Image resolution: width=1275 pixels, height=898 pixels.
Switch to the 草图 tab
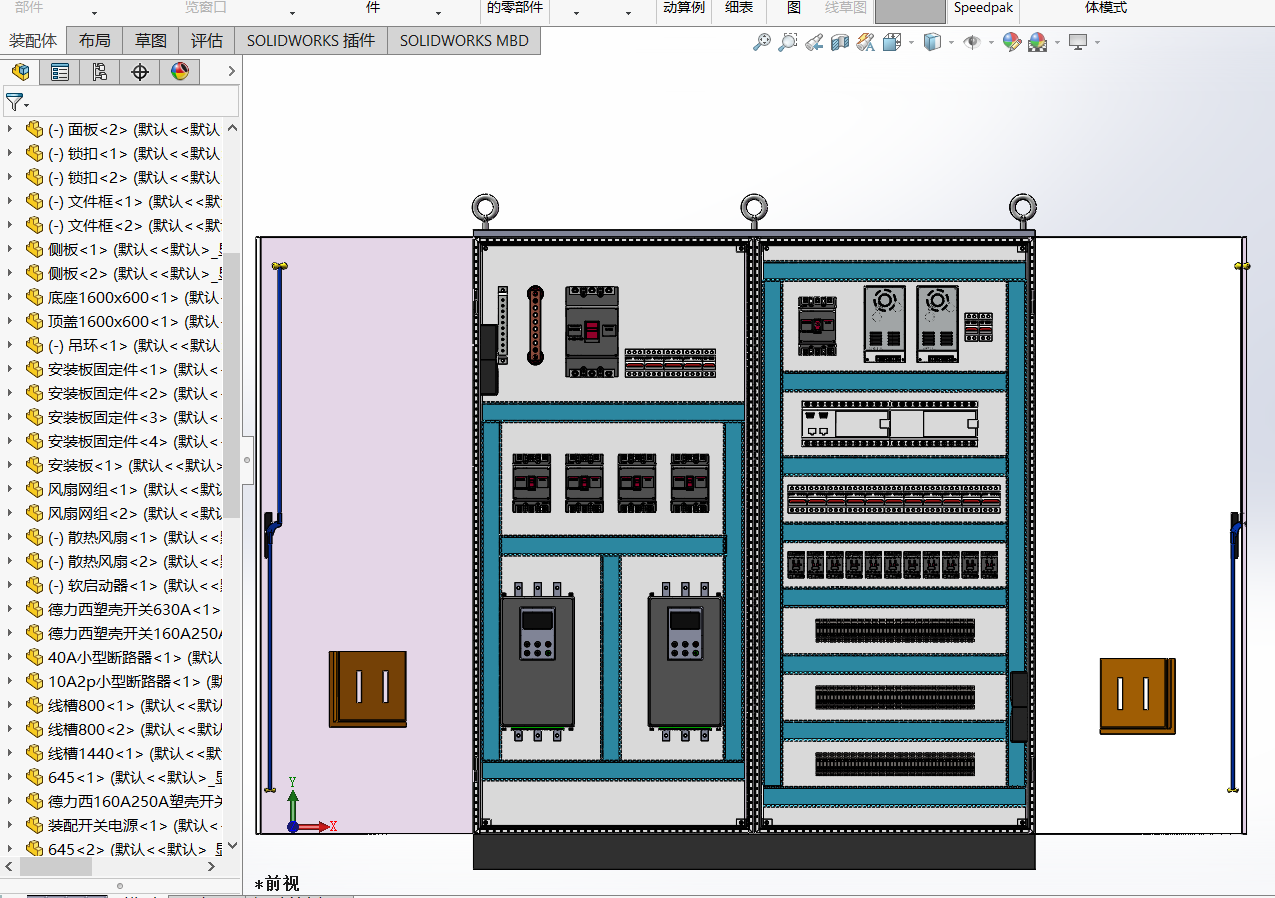[x=151, y=41]
